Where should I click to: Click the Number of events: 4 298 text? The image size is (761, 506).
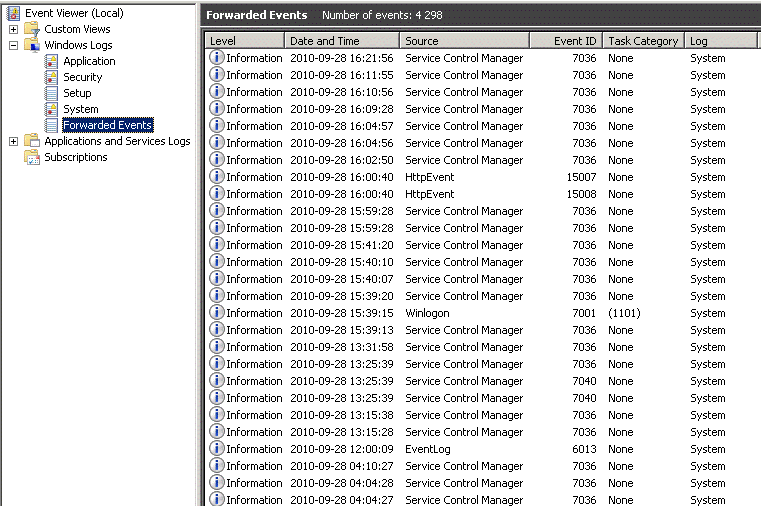tap(382, 15)
